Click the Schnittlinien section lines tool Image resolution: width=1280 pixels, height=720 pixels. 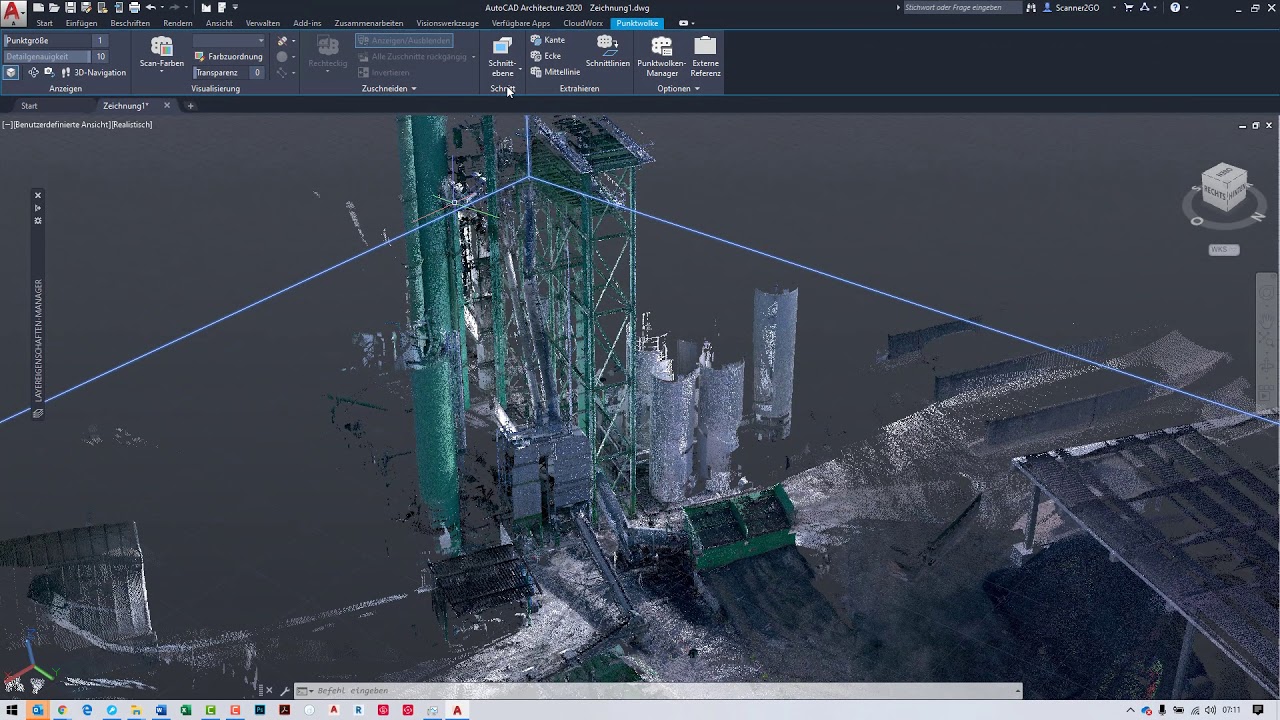(608, 52)
